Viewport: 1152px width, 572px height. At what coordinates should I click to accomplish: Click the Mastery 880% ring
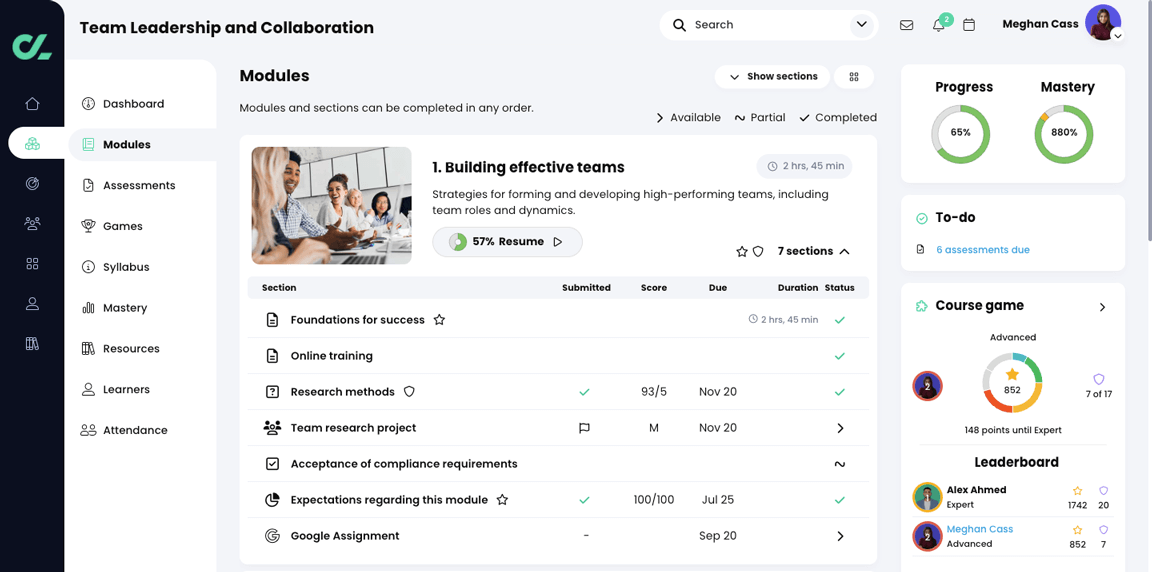click(x=1064, y=133)
